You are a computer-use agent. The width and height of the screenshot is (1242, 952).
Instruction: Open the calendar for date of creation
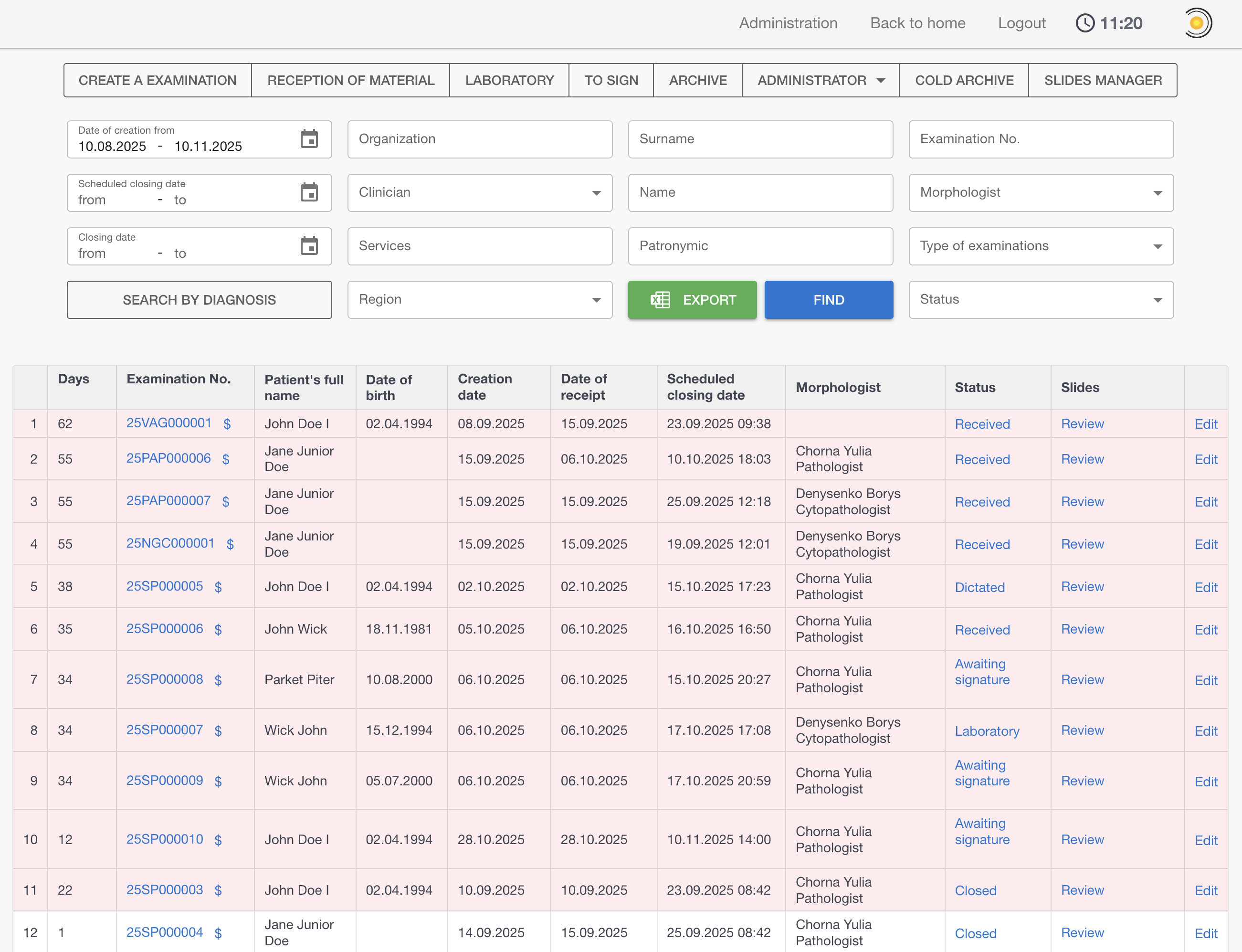(x=309, y=139)
